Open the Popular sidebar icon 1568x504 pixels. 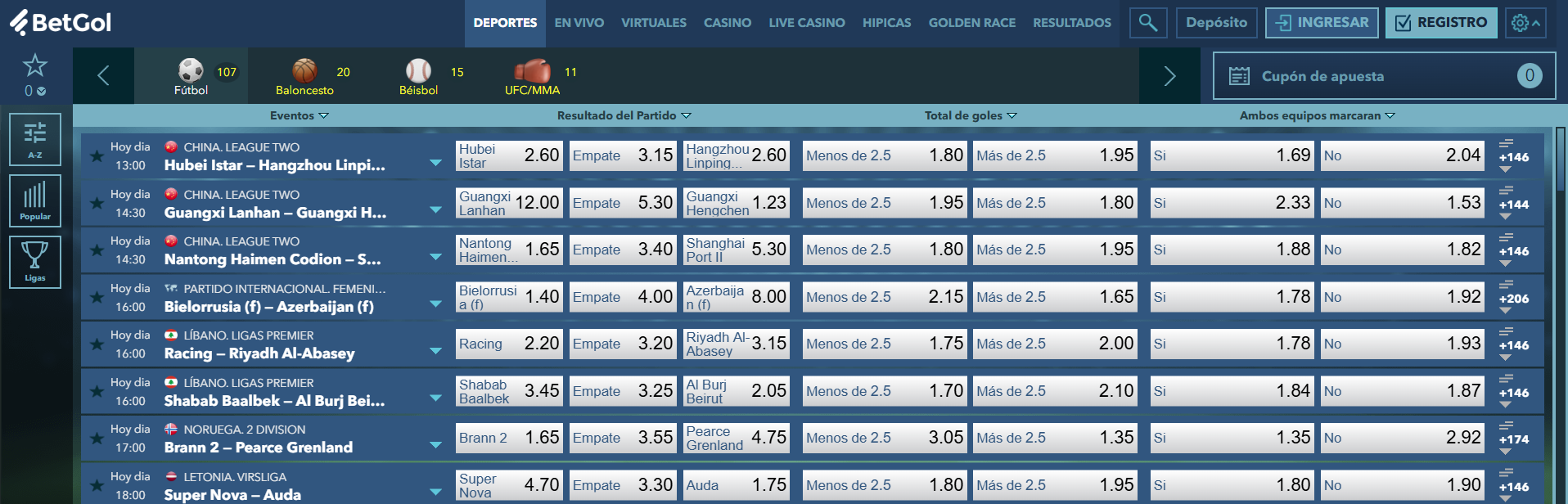click(35, 200)
